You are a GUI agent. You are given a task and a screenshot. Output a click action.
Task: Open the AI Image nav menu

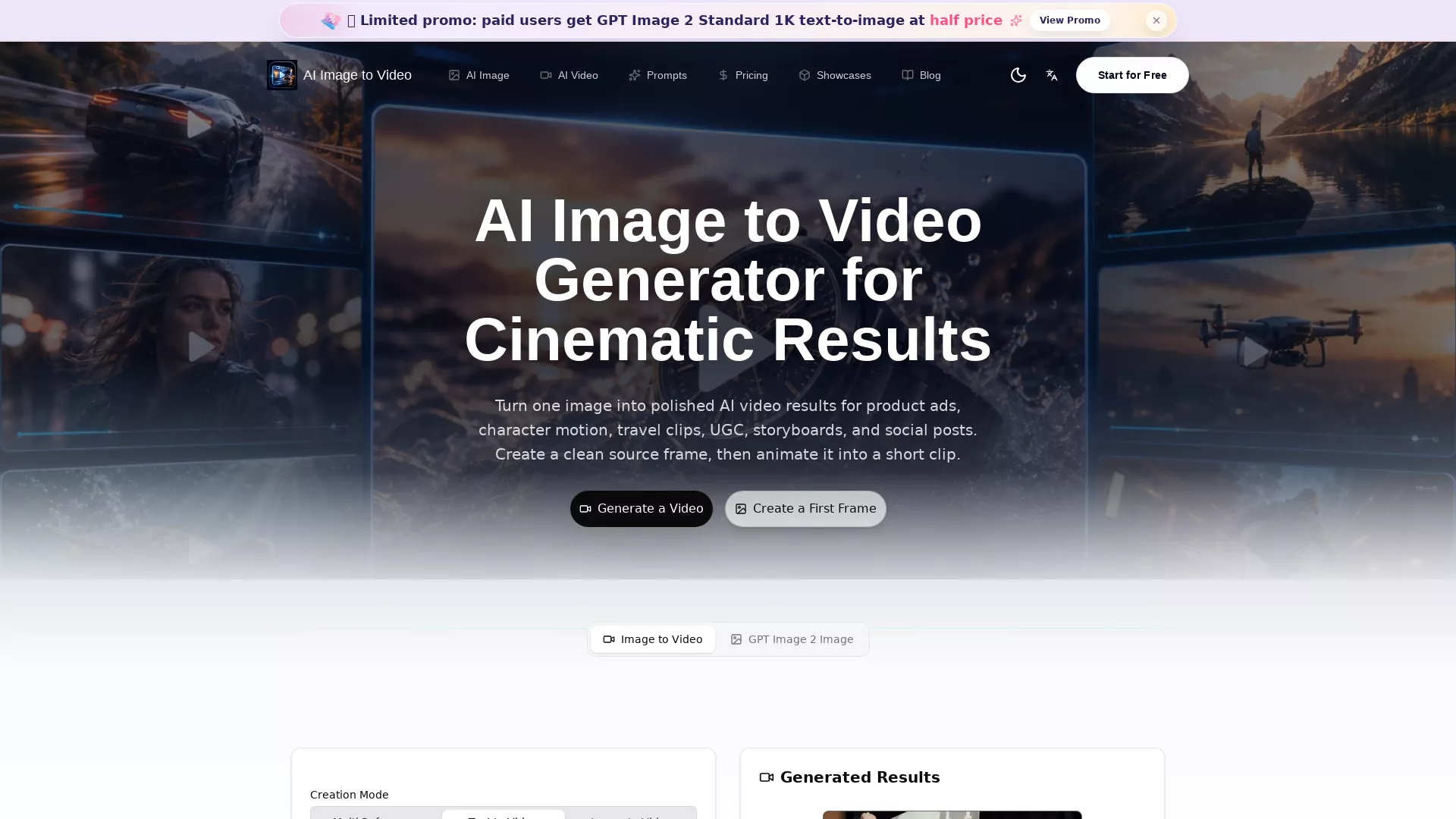click(x=479, y=75)
